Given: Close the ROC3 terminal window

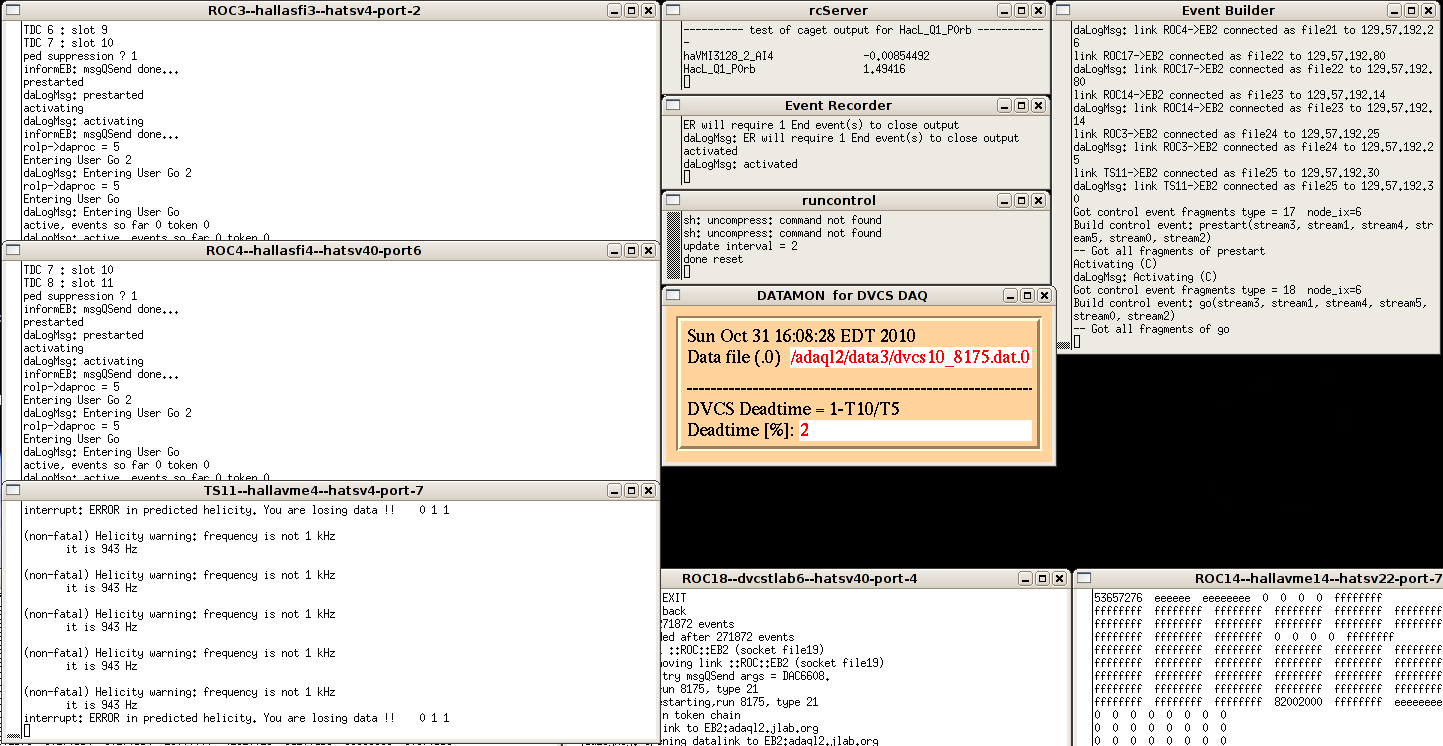Looking at the screenshot, I should pos(648,10).
